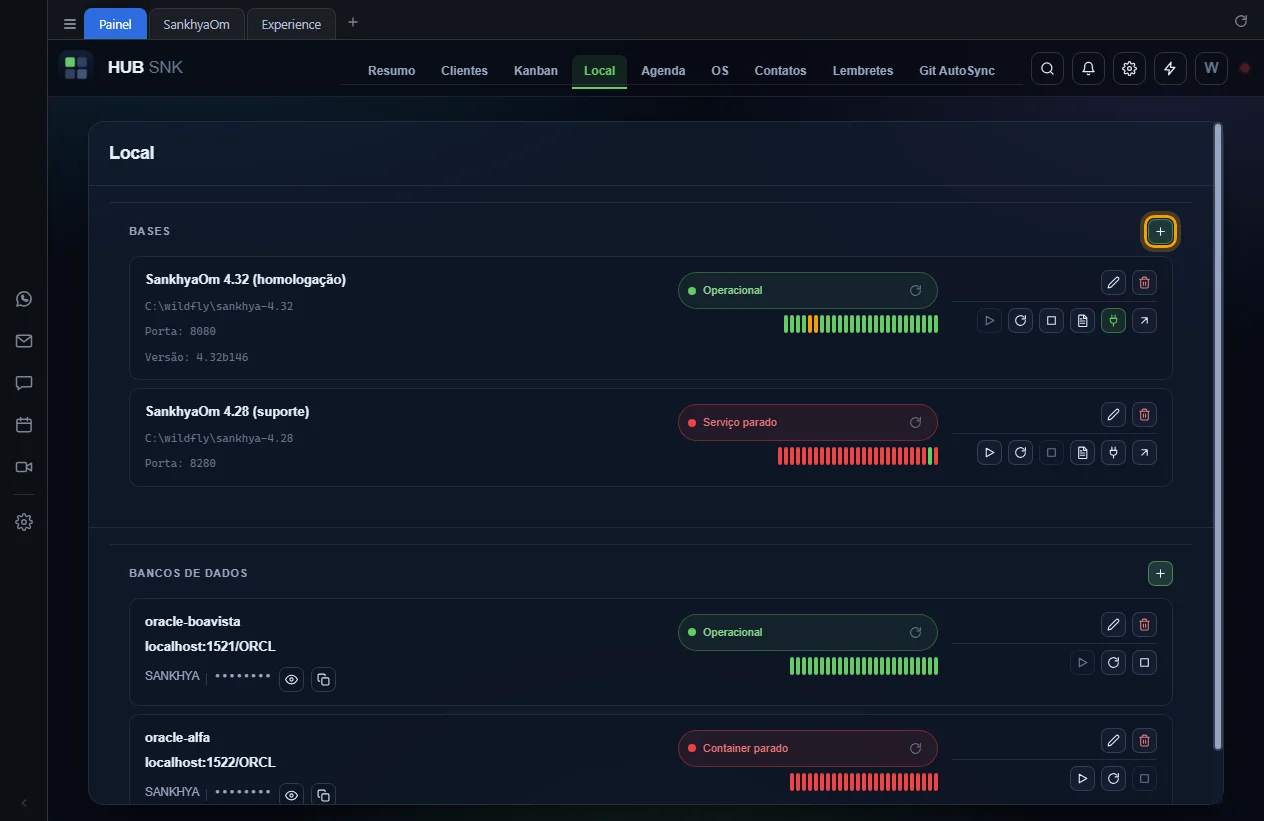Screen dimensions: 1264x821
Task: Go to the Resumo section
Action: 391,71
